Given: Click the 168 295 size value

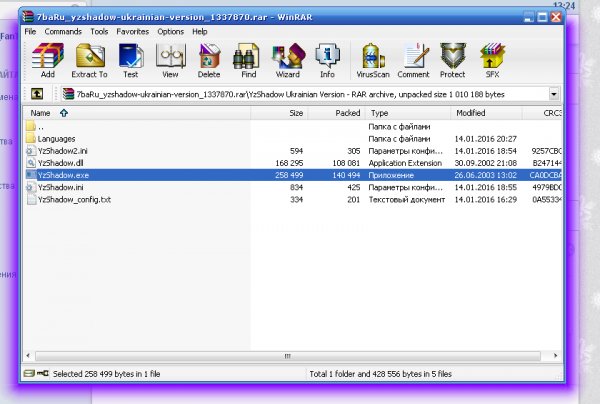Looking at the screenshot, I should [289, 163].
